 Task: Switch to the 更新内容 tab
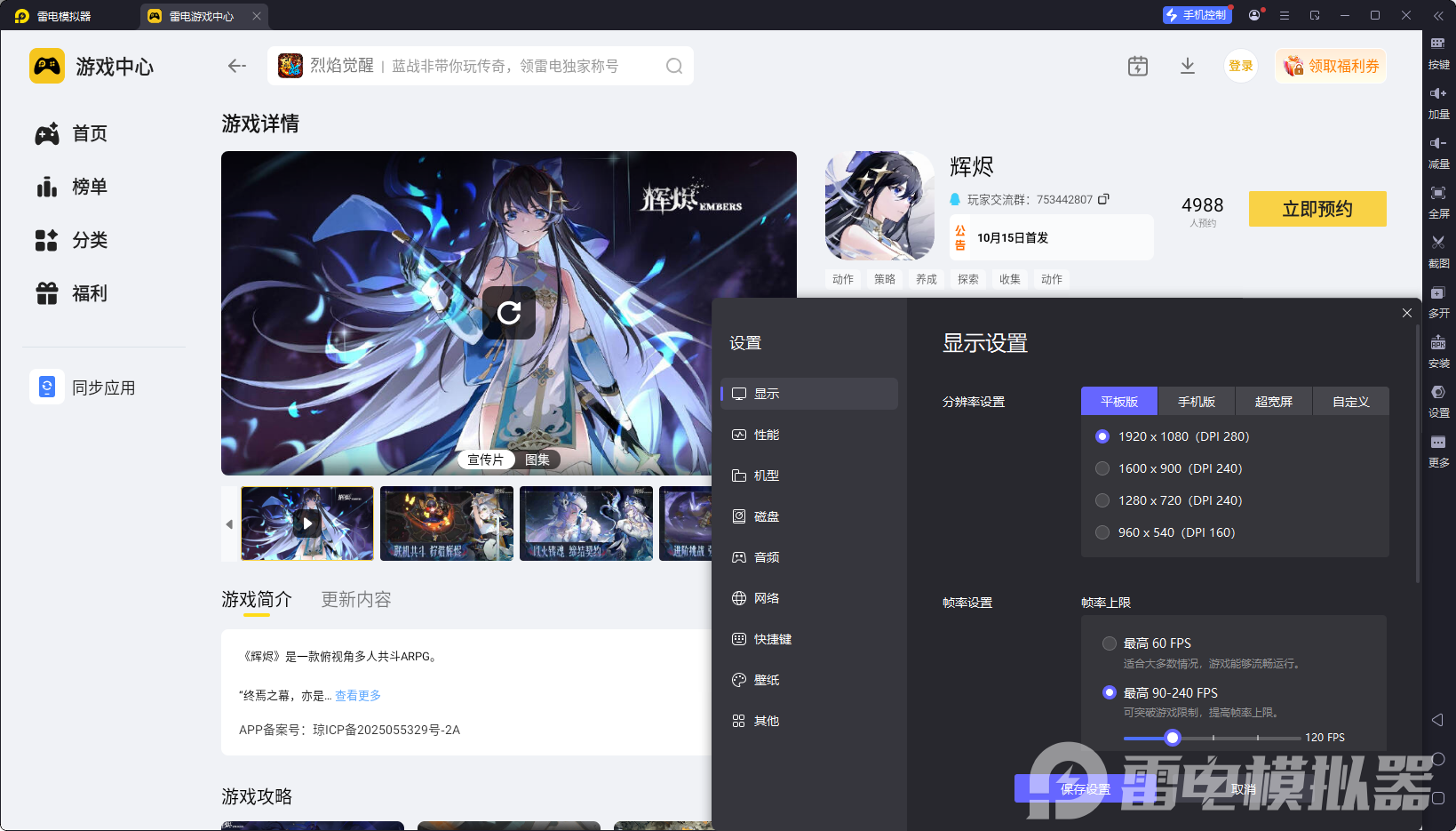(355, 600)
